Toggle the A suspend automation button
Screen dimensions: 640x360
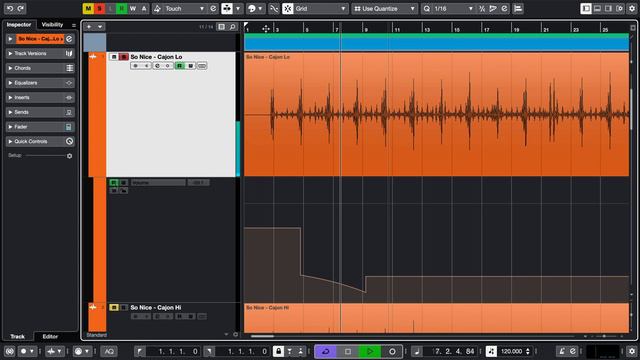(144, 9)
